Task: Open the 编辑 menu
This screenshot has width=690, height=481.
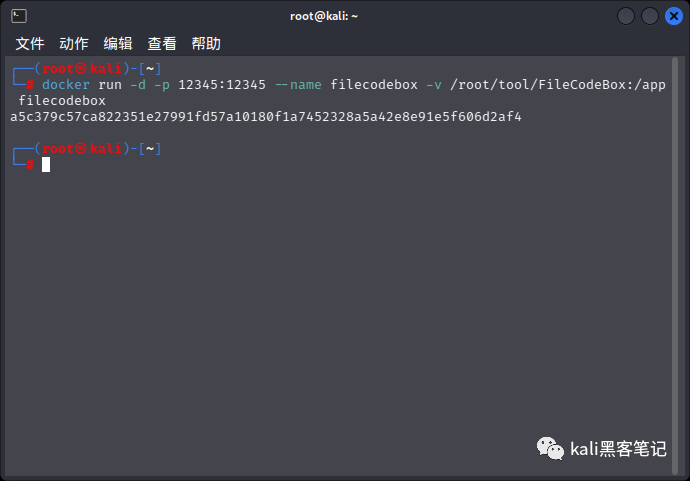Action: [118, 44]
